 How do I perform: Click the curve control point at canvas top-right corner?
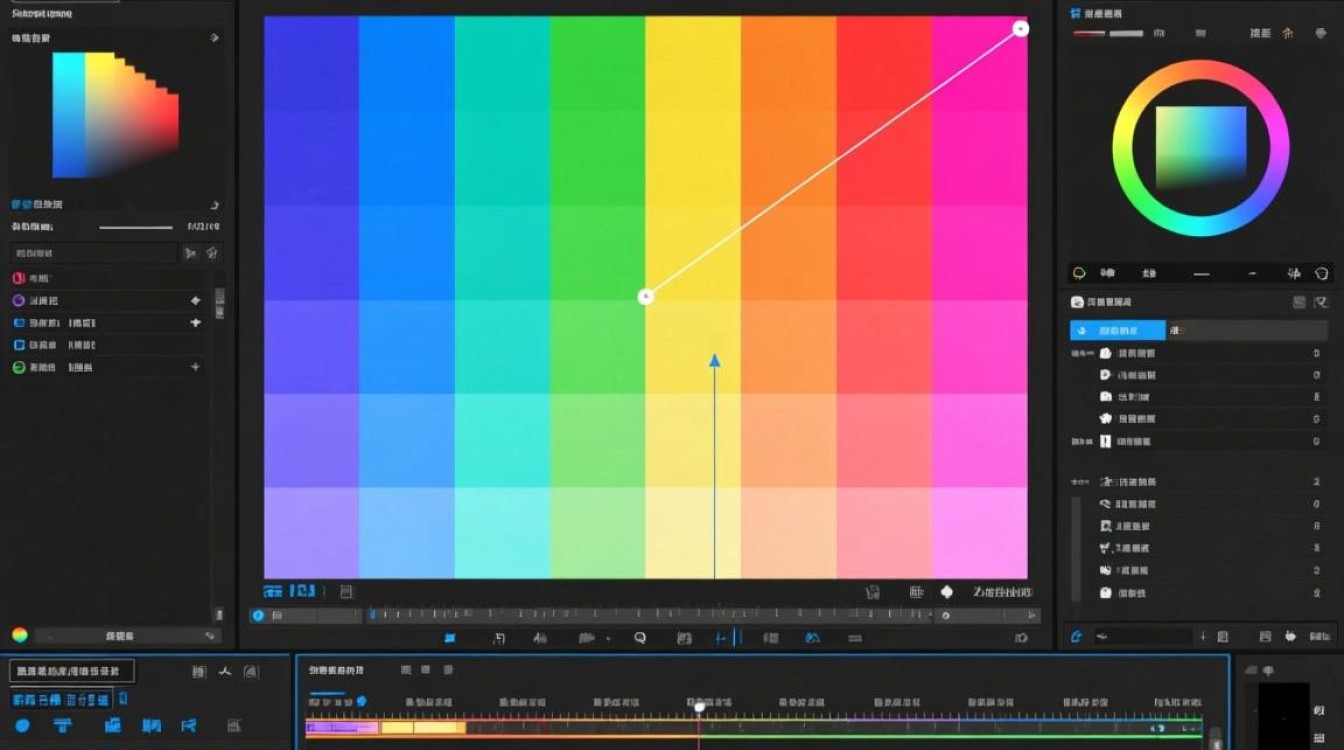point(1021,29)
